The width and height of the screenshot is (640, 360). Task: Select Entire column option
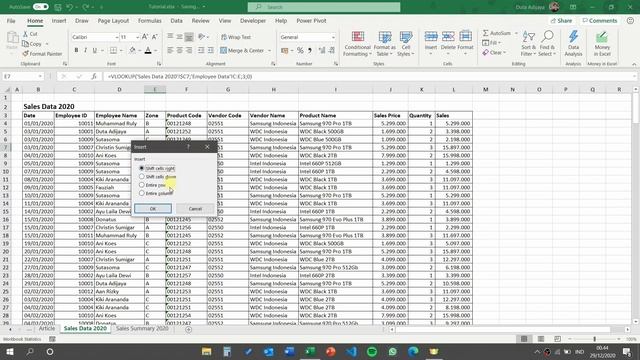[x=156, y=193]
